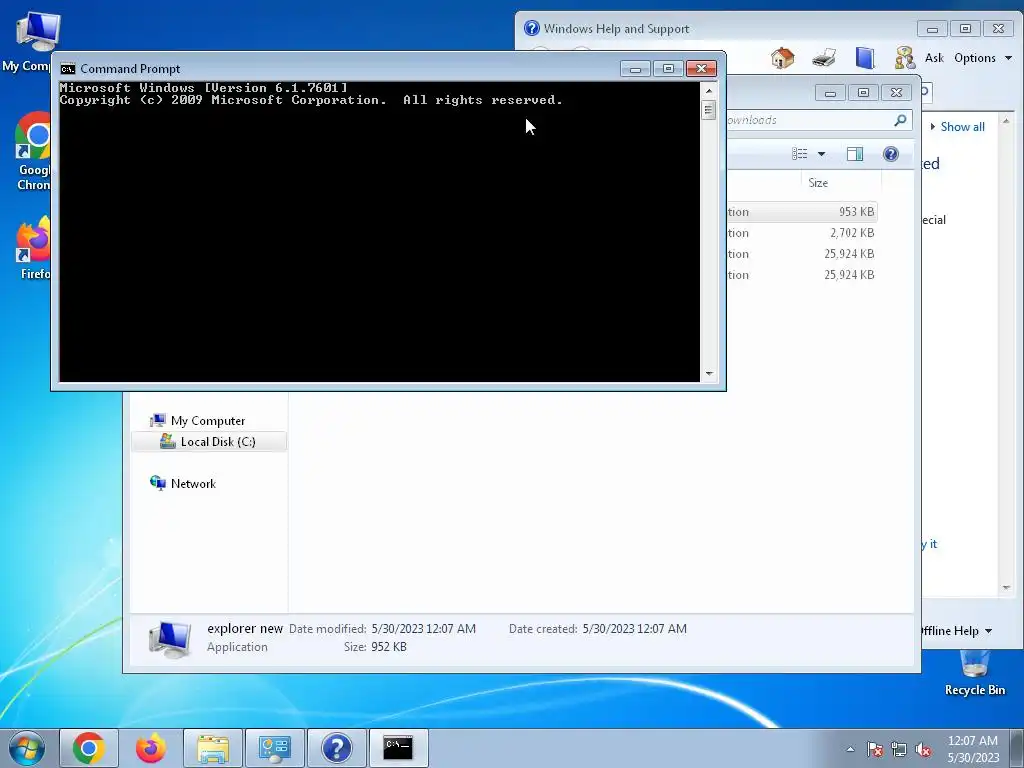Toggle the preview pane icon in Explorer

[855, 154]
